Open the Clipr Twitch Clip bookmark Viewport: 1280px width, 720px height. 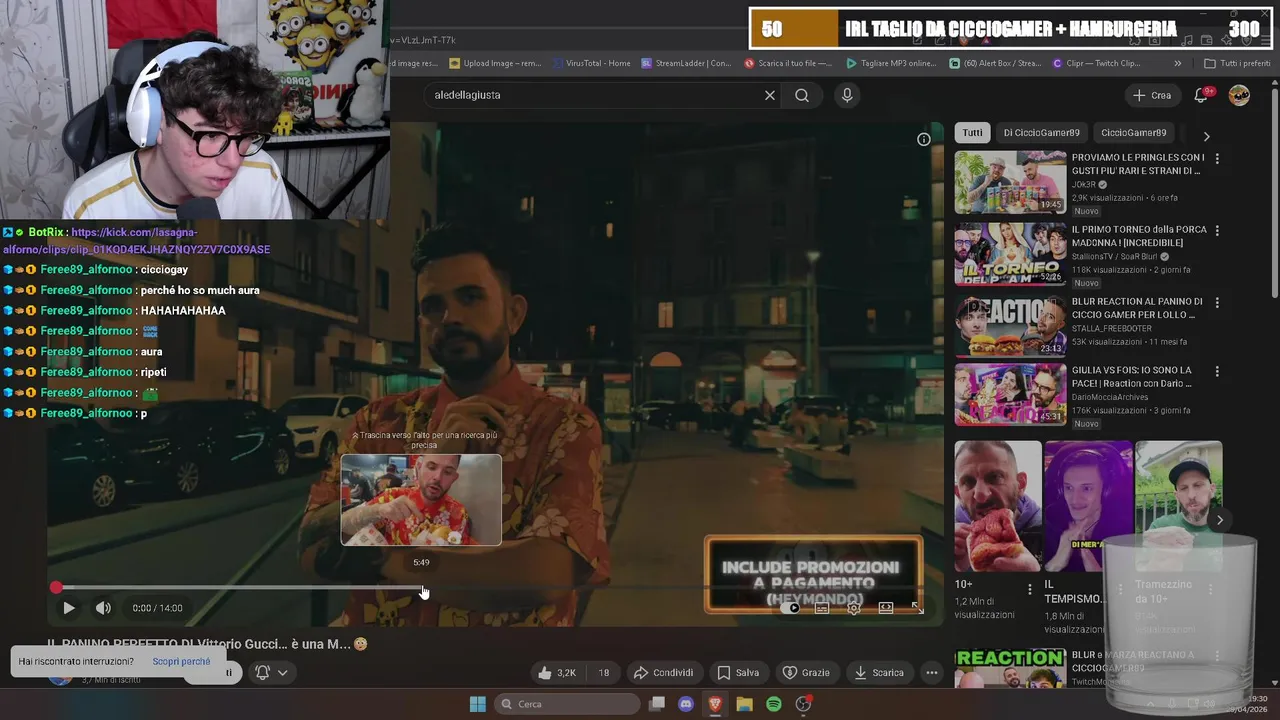click(1097, 63)
